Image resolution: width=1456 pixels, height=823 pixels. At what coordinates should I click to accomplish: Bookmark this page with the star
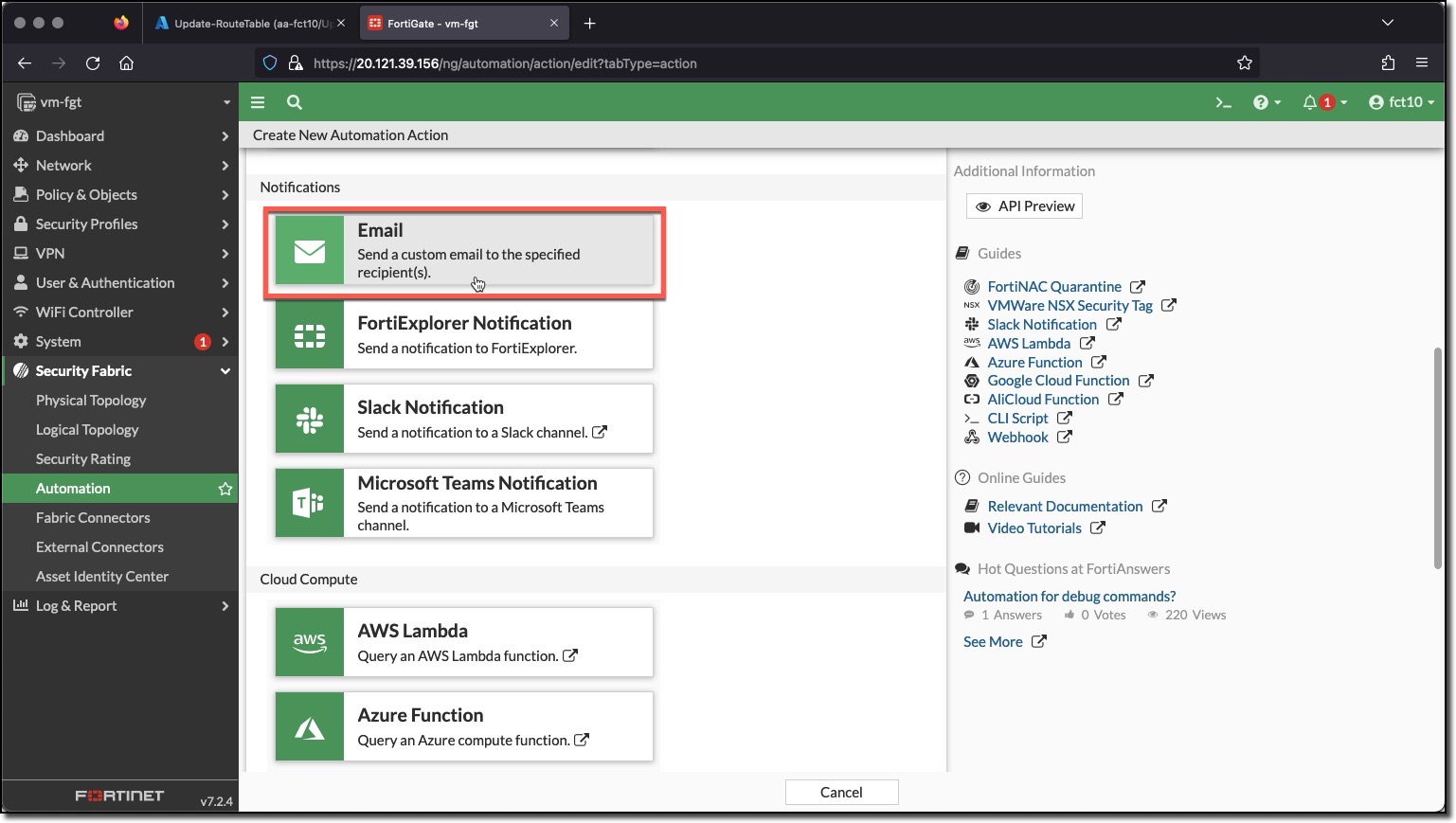click(x=1245, y=63)
